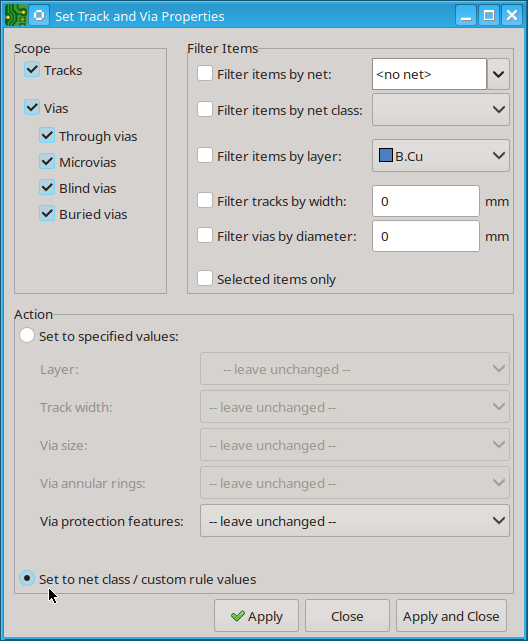
Task: Click the window menu icon beside title
Action: point(39,16)
